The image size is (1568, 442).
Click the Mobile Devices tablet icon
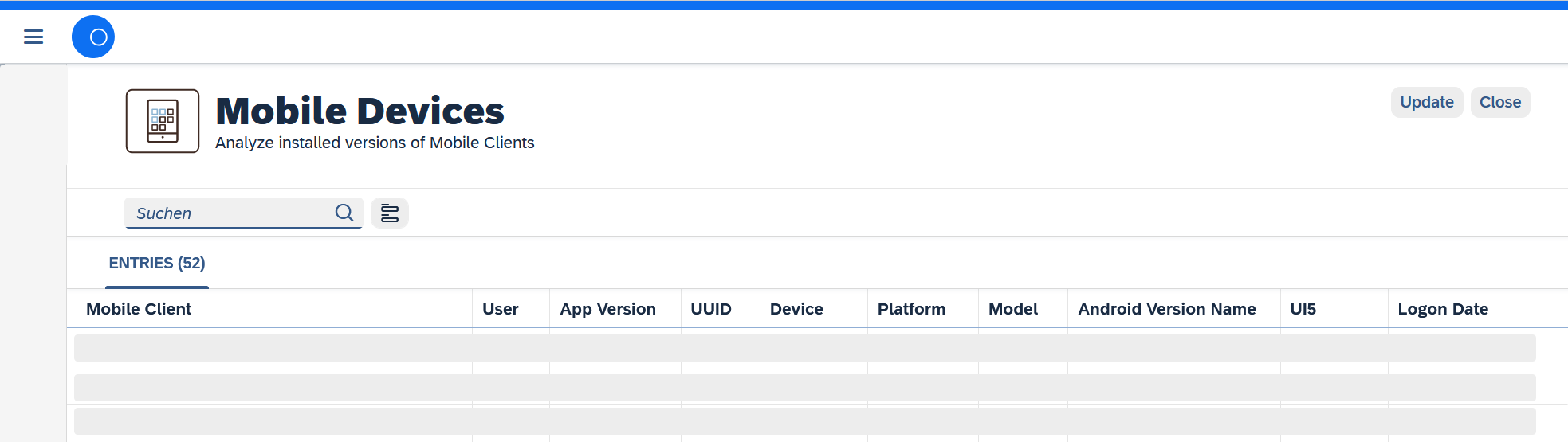163,121
